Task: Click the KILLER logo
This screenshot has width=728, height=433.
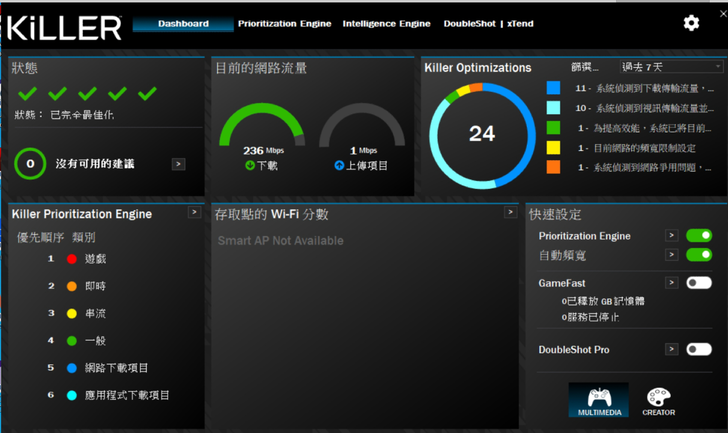Action: (65, 28)
